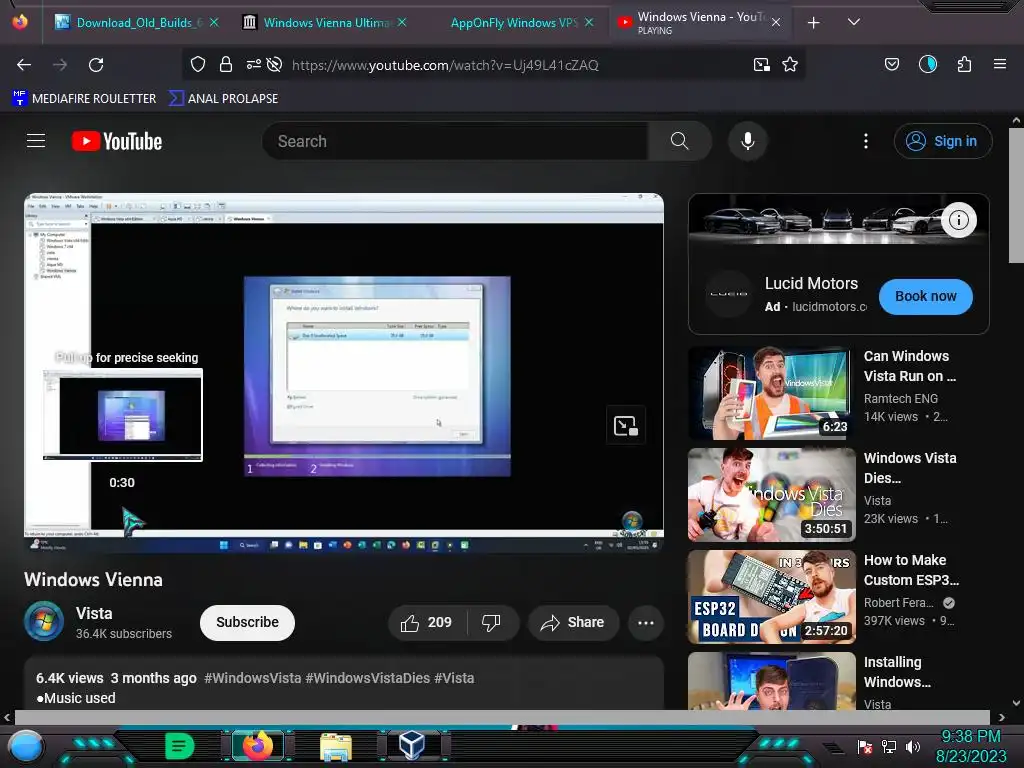Image resolution: width=1024 pixels, height=768 pixels.
Task: Open Installing Windows video title
Action: [x=897, y=672]
